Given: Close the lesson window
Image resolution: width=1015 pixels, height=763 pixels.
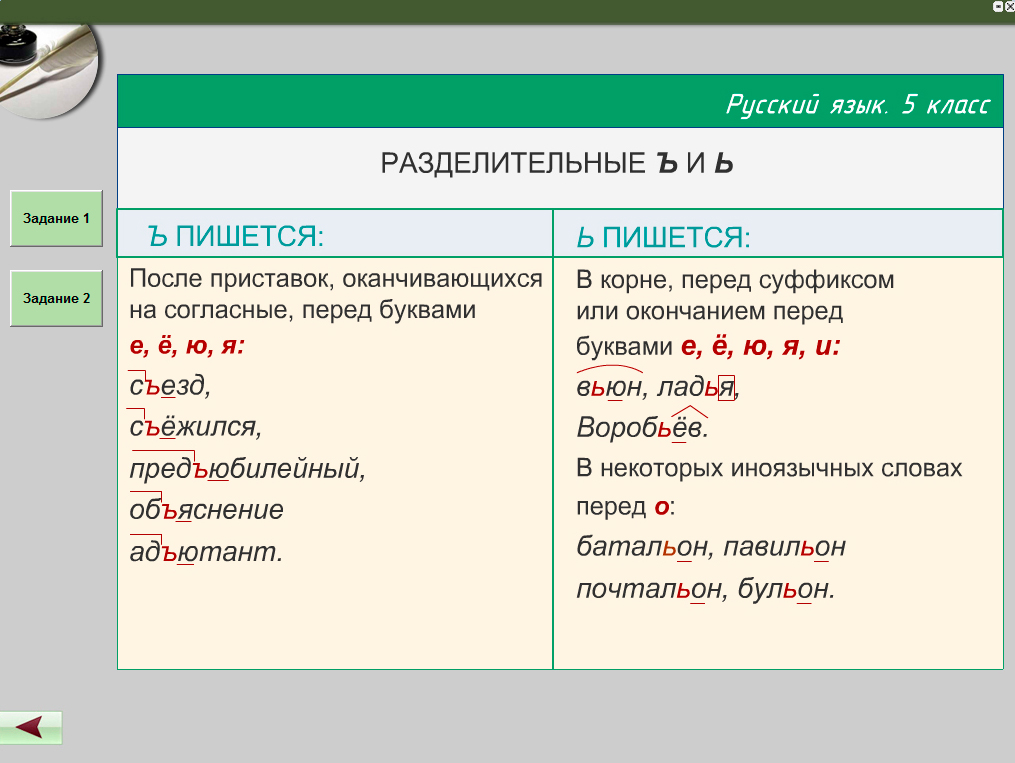Looking at the screenshot, I should [1008, 6].
